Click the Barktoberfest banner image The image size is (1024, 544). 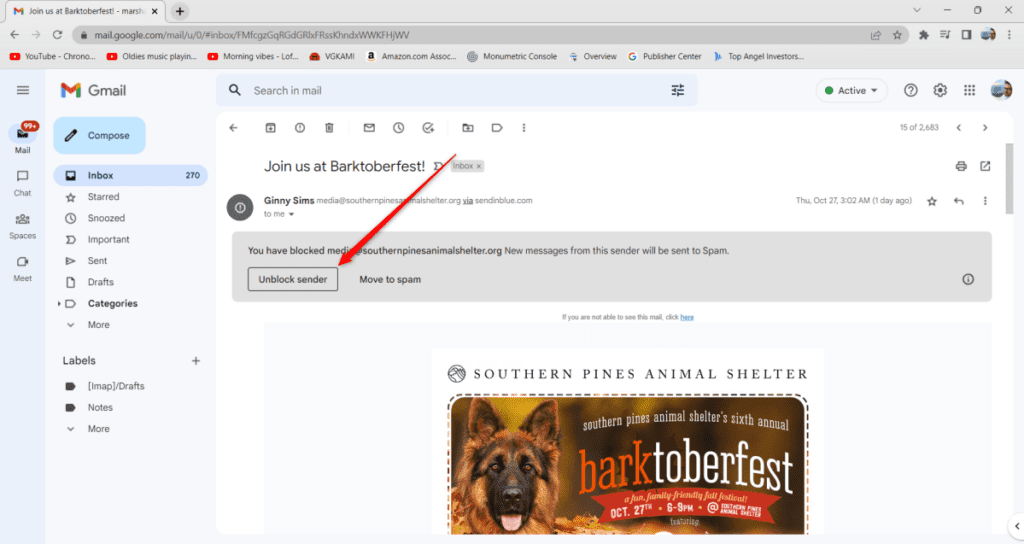[628, 464]
